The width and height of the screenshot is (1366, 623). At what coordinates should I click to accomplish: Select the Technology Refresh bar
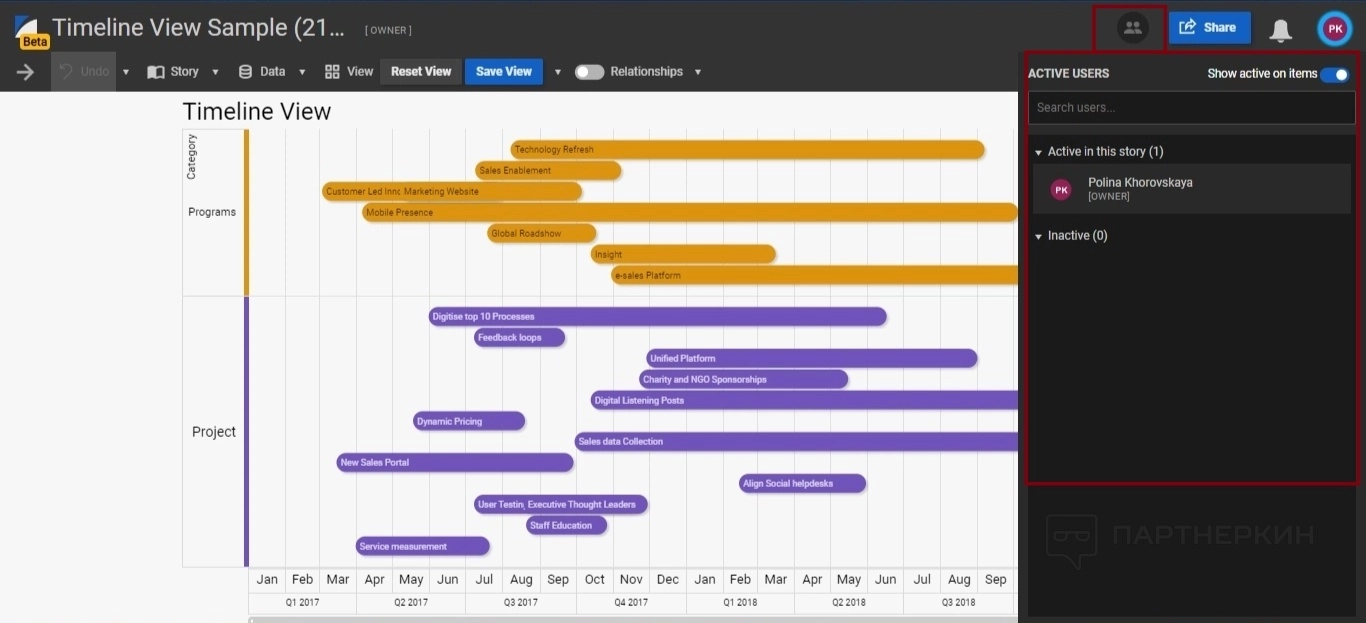tap(747, 150)
